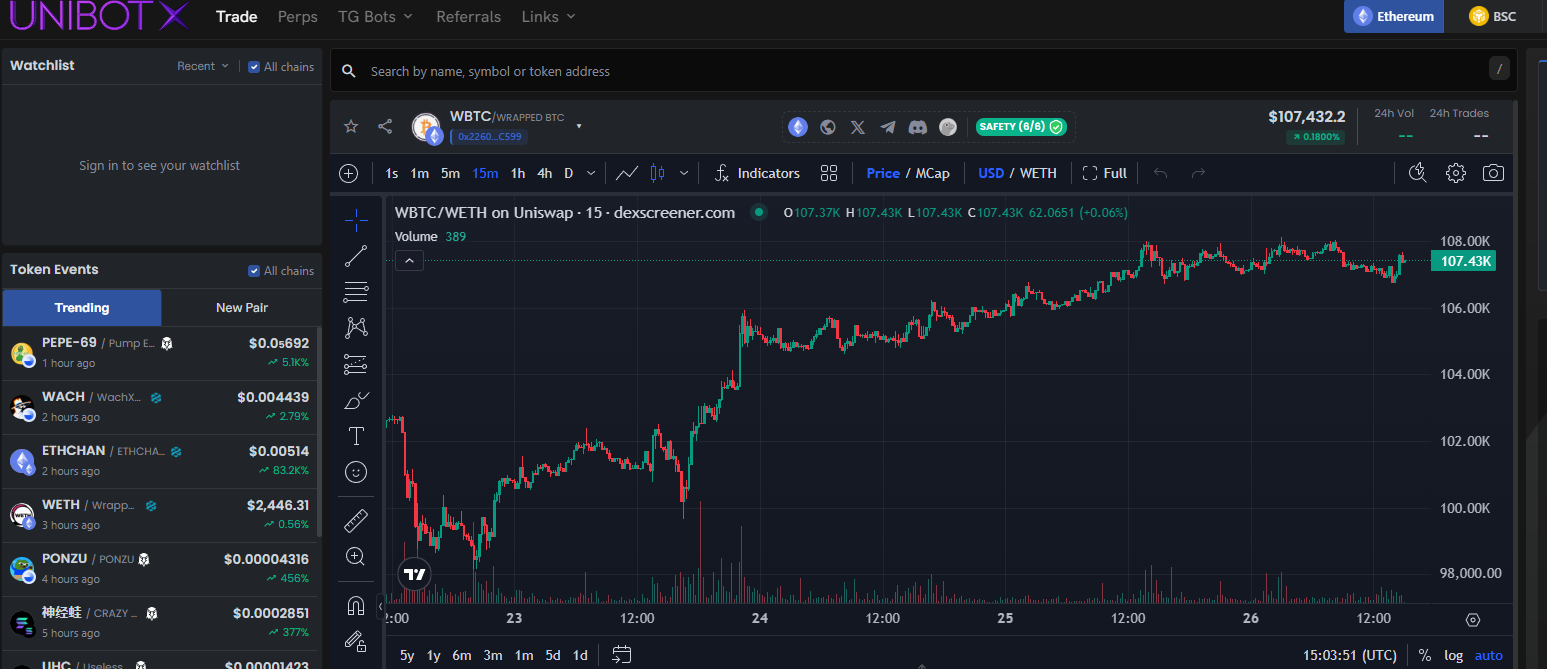Viewport: 1547px width, 669px height.
Task: Switch to line chart style icon
Action: [x=627, y=173]
